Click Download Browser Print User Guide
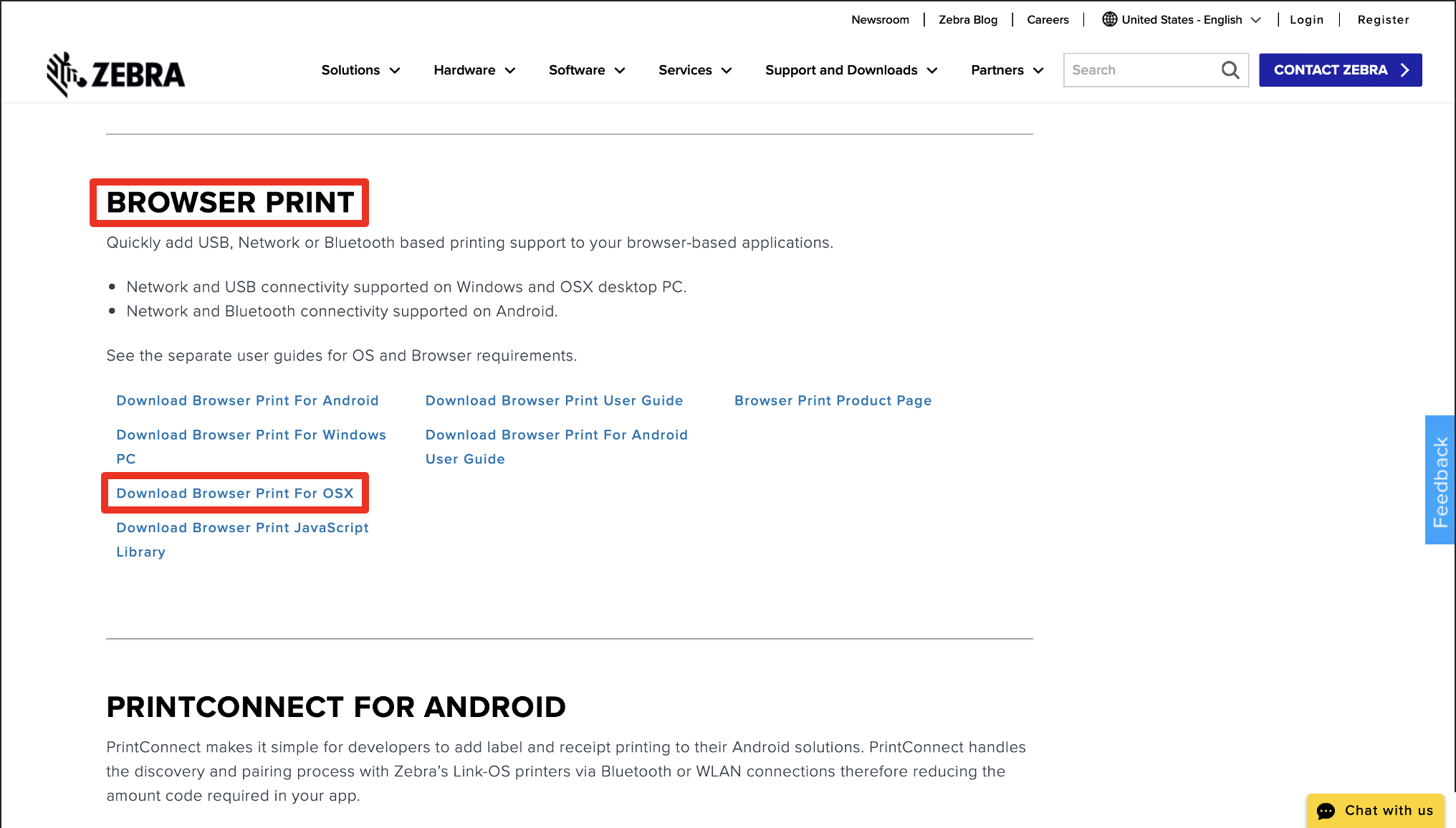 click(554, 400)
